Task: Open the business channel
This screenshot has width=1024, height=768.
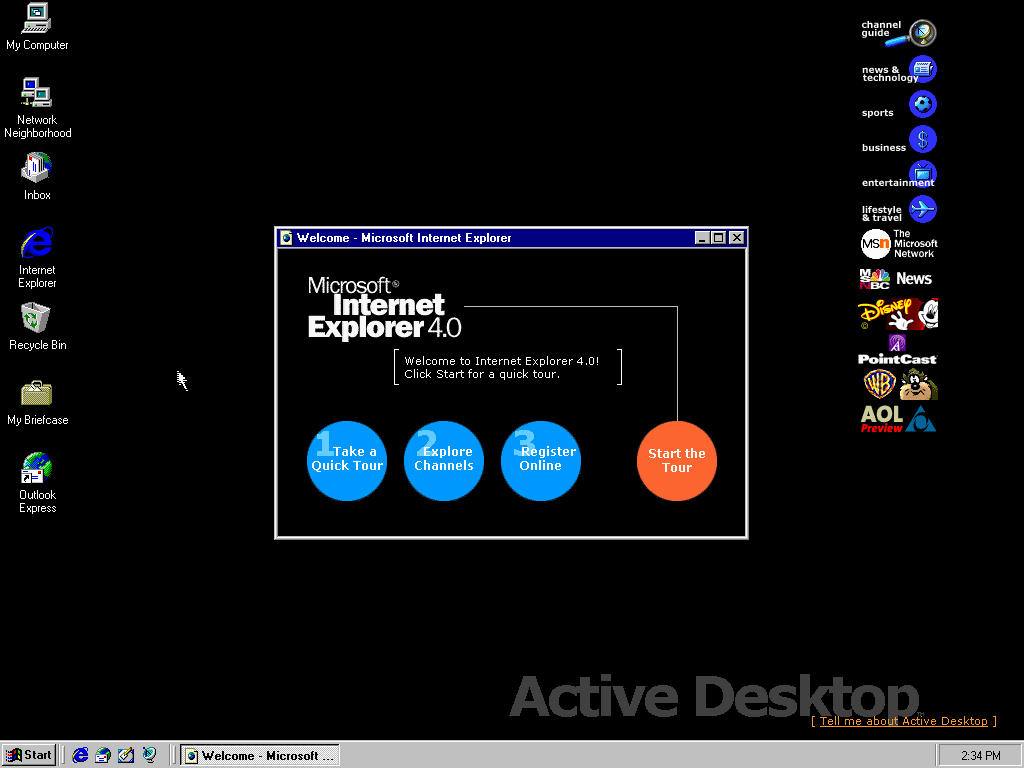Action: 899,140
